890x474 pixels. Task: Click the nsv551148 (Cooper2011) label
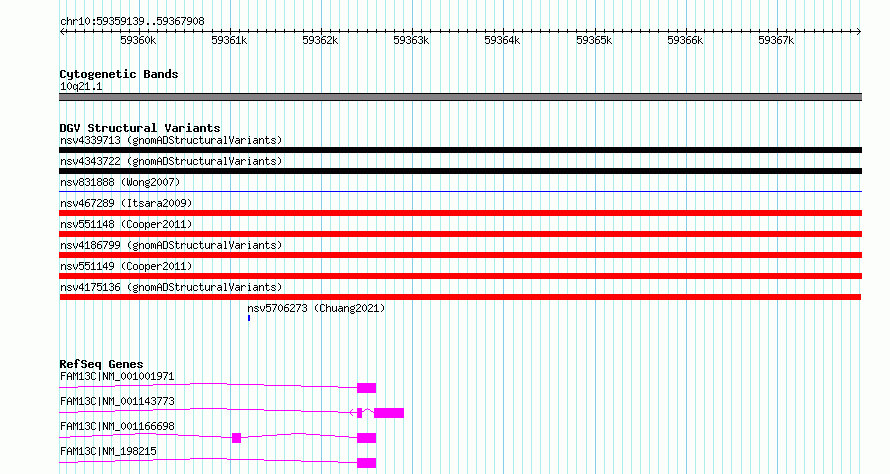pyautogui.click(x=126, y=224)
